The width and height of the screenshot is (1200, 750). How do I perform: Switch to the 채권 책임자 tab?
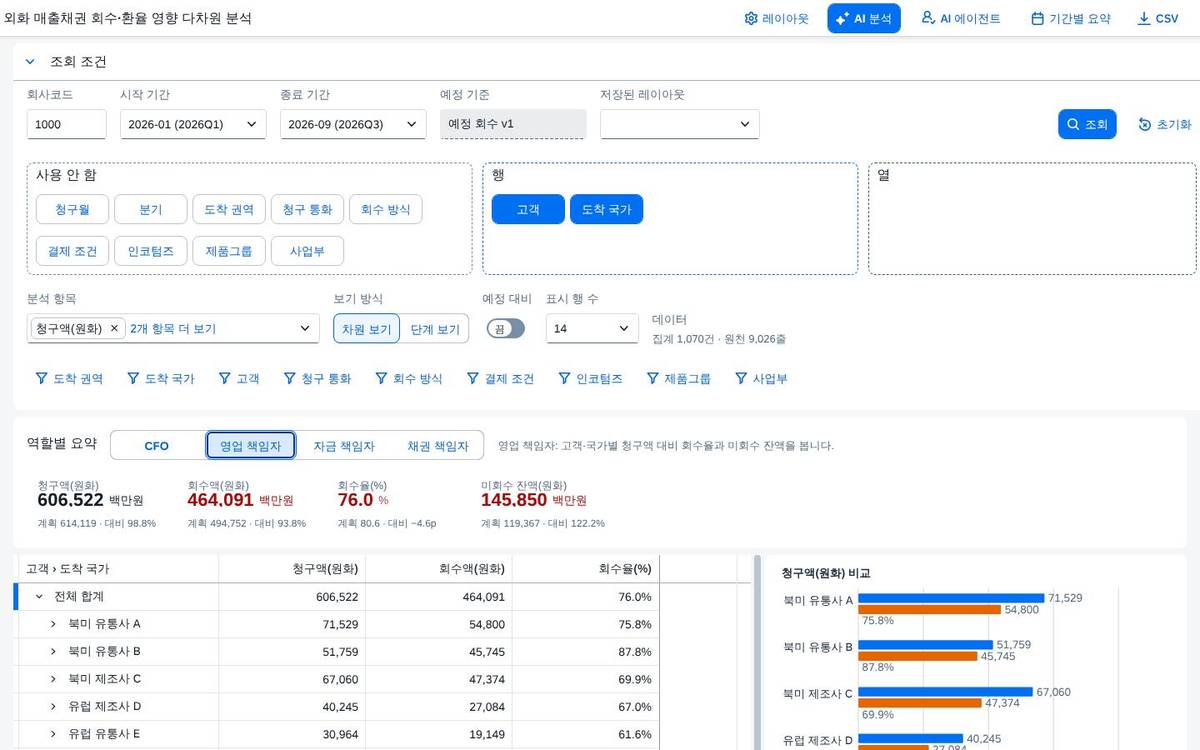[x=438, y=446]
